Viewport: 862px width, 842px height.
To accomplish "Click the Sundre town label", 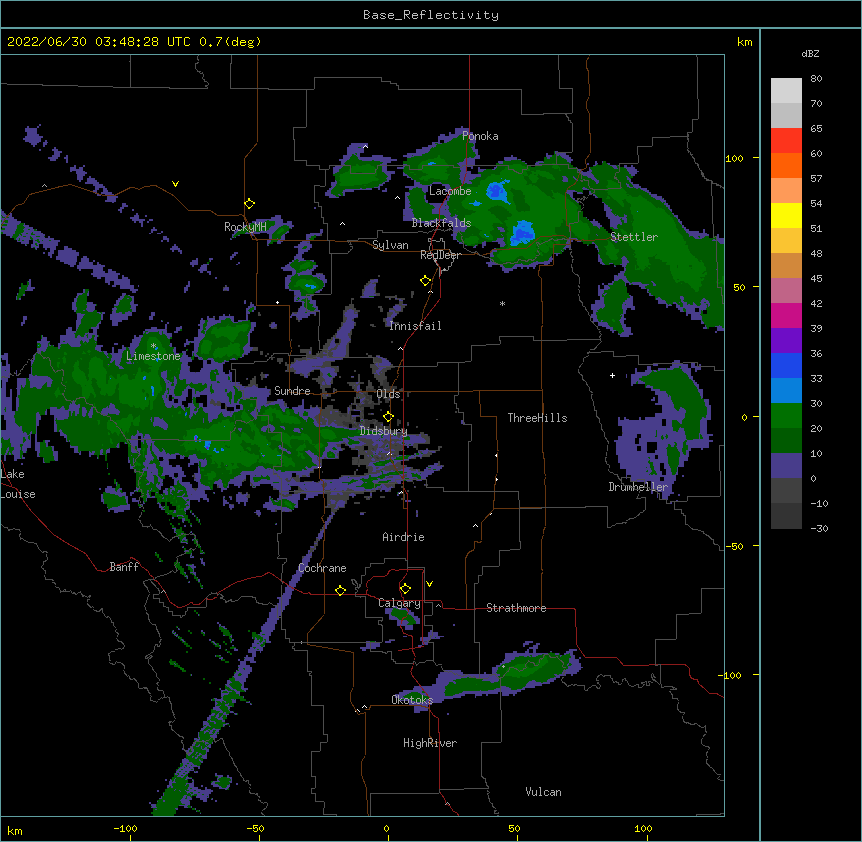I will coord(292,391).
